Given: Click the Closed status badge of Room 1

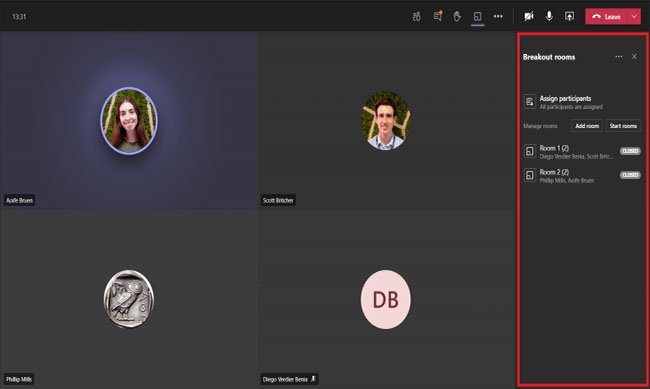Looking at the screenshot, I should pyautogui.click(x=630, y=151).
